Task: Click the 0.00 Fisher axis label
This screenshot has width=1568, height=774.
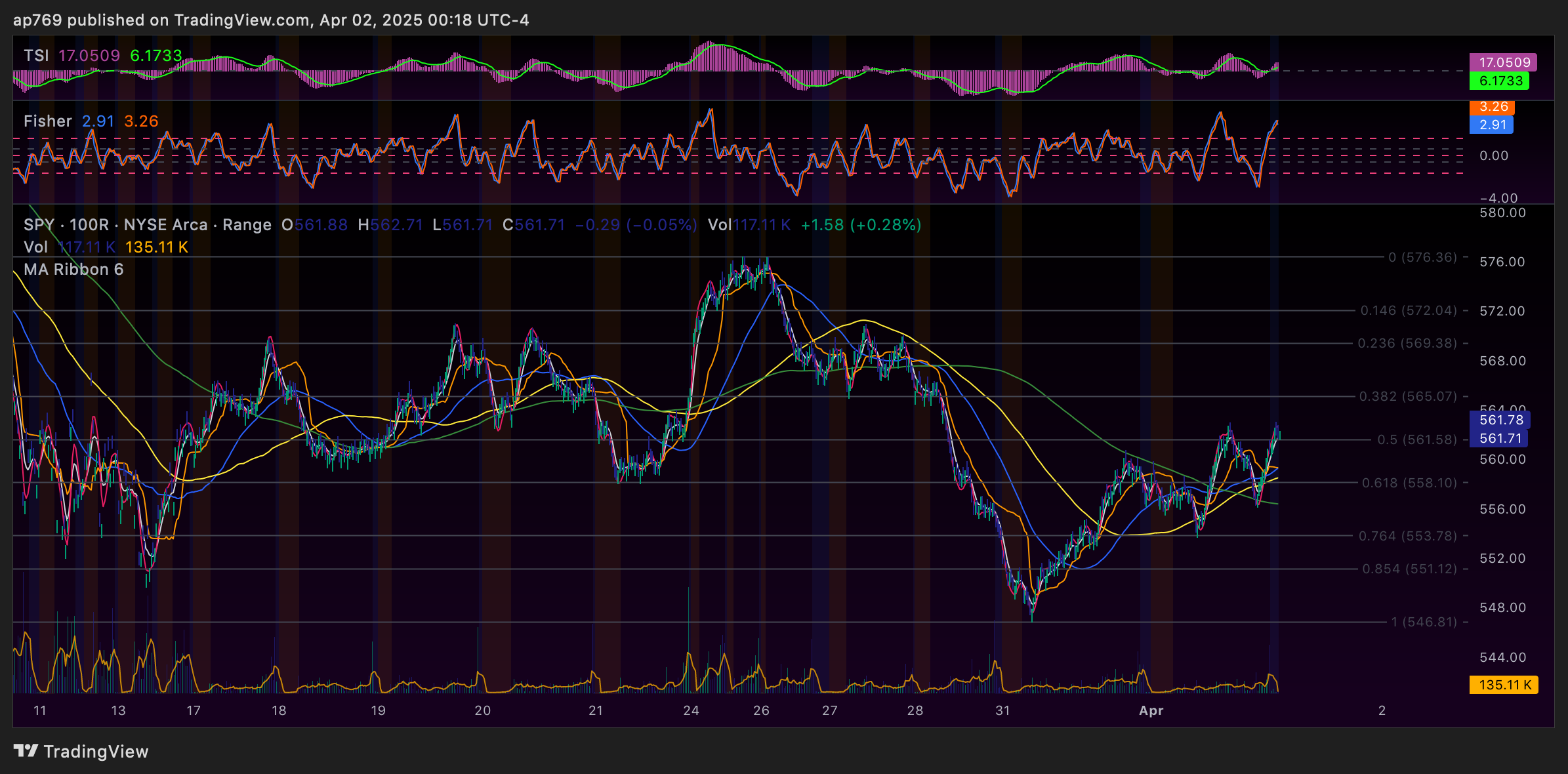Action: tap(1494, 155)
